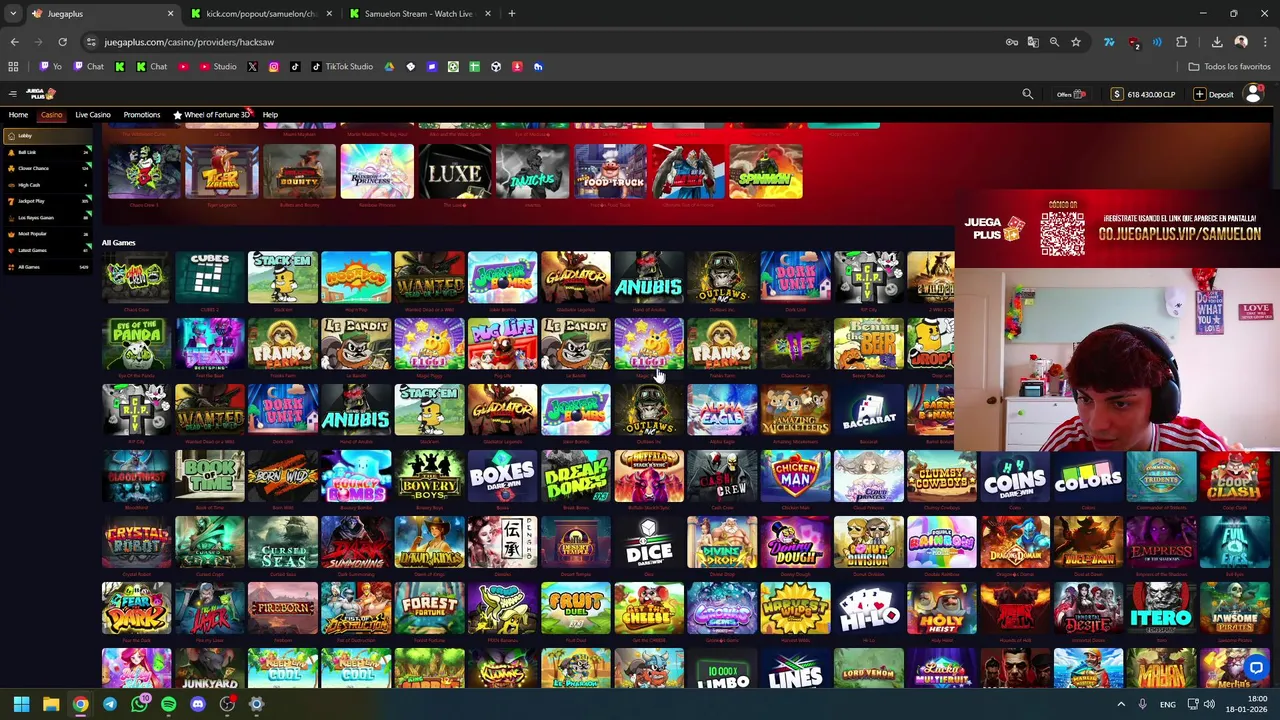1280x720 pixels.
Task: Open Spotify from the taskbar
Action: pos(168,704)
